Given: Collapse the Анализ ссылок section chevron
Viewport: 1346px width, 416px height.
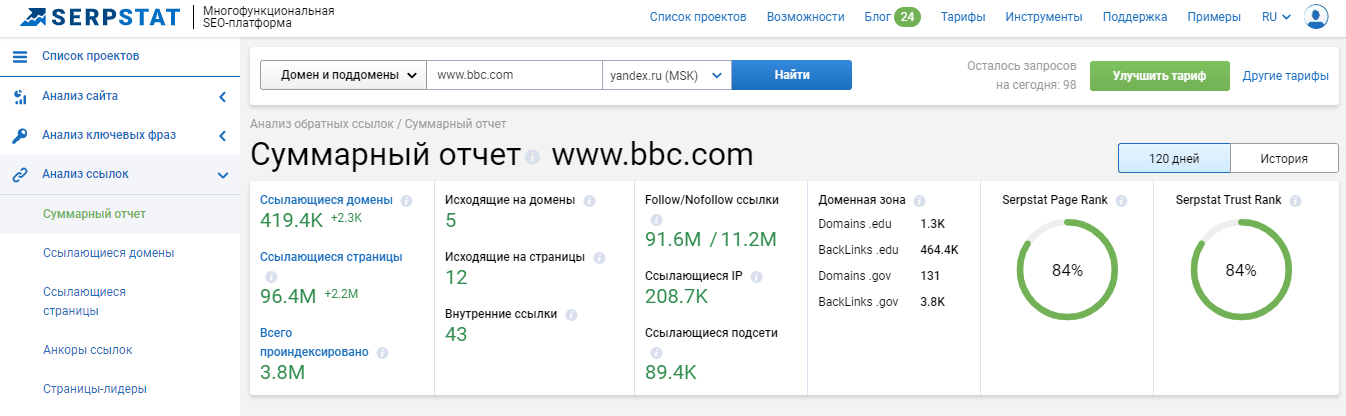Looking at the screenshot, I should point(222,175).
